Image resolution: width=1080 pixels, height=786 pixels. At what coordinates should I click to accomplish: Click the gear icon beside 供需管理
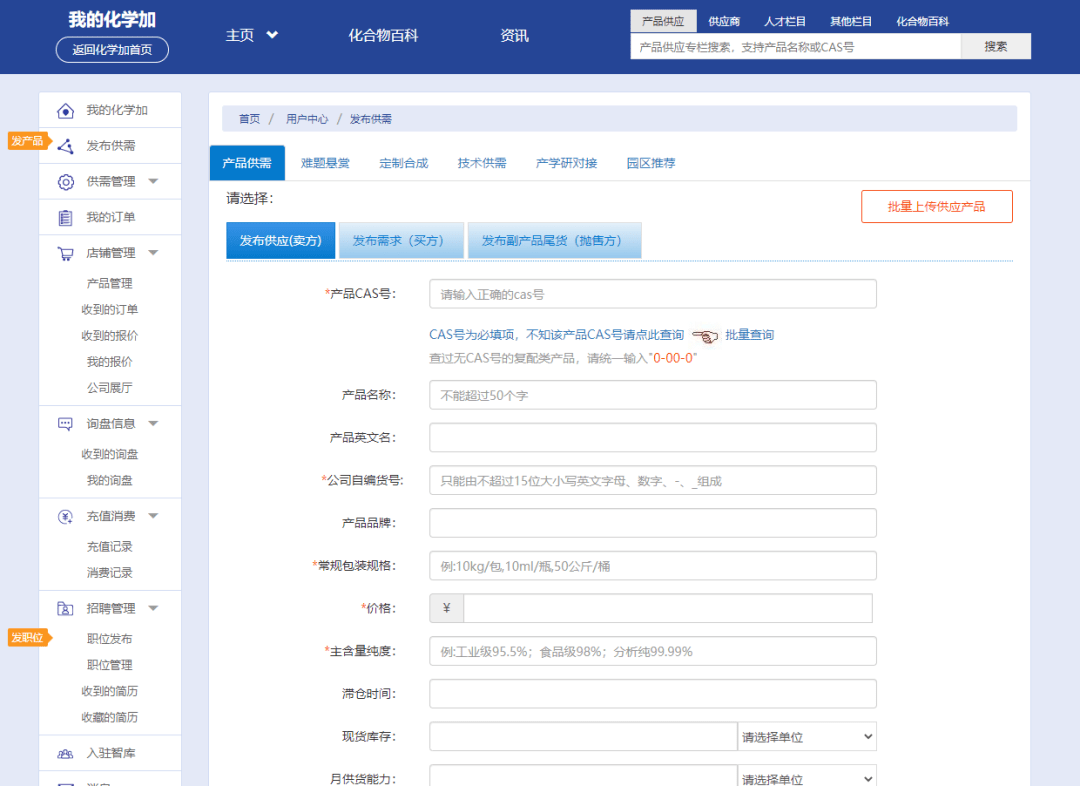point(65,182)
